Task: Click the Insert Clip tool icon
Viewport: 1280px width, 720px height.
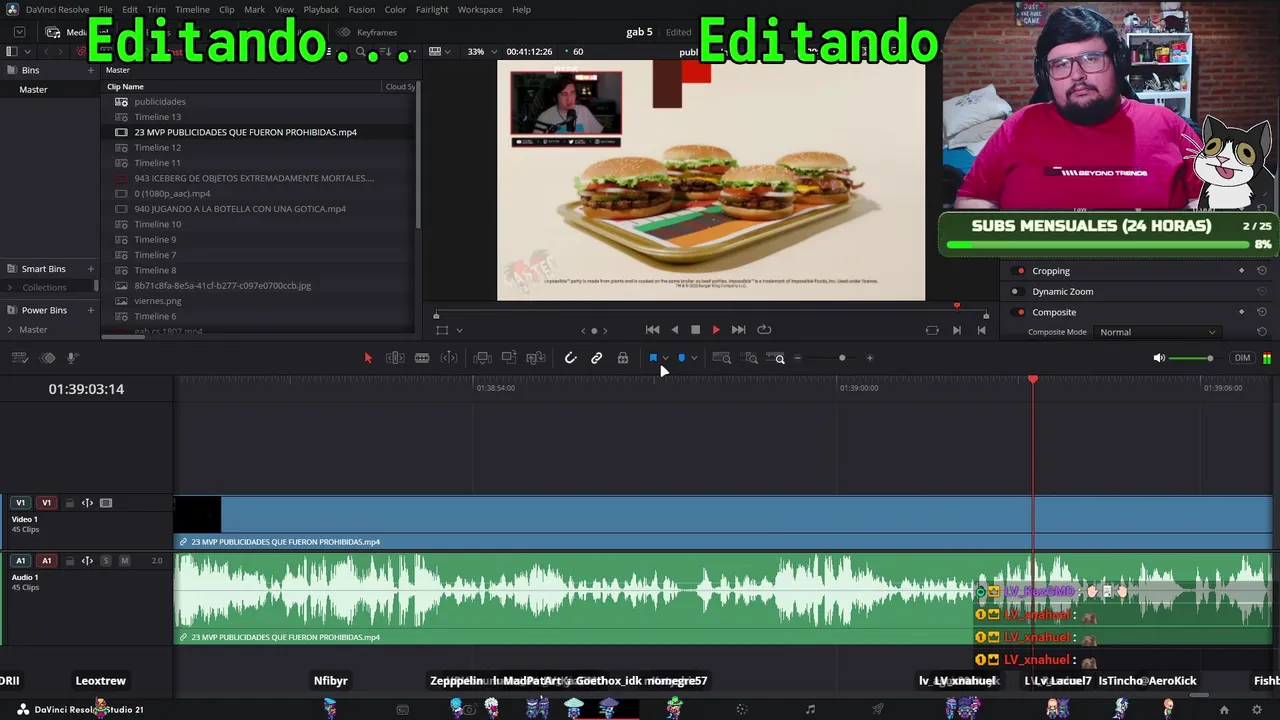Action: click(x=482, y=358)
